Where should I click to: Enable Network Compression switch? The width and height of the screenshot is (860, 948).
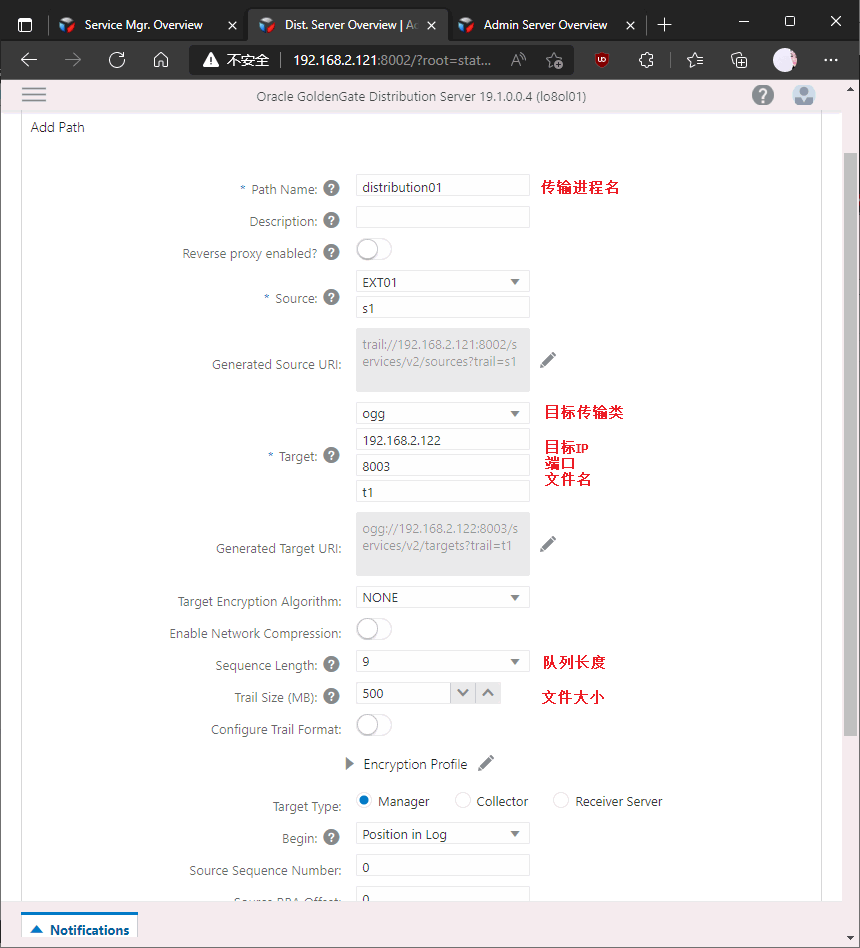pos(374,629)
